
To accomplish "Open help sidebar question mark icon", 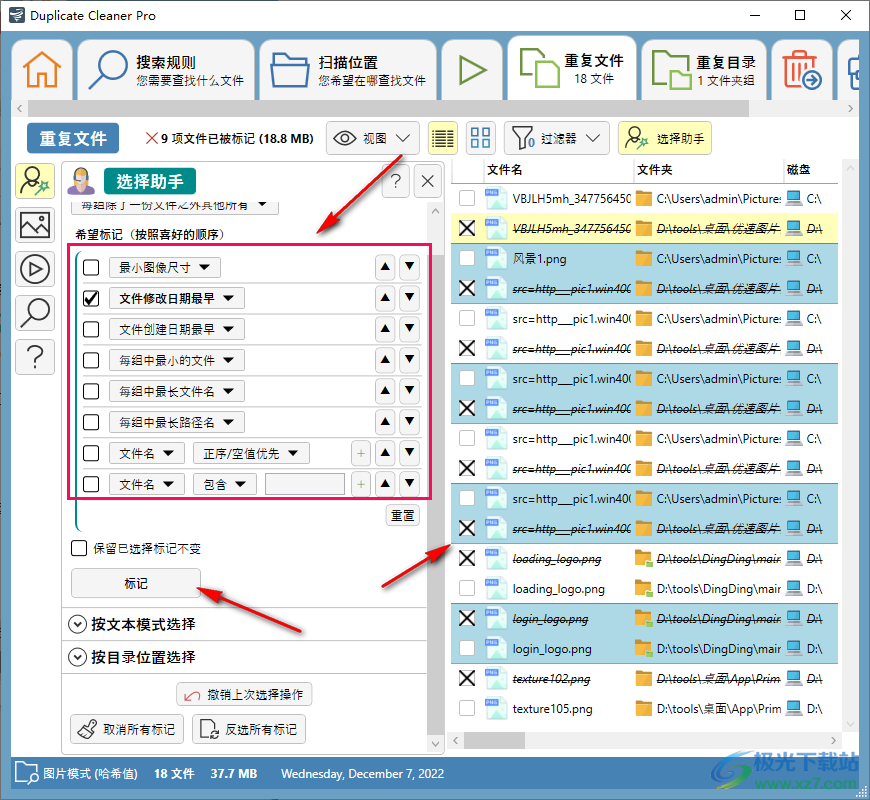I will 35,357.
